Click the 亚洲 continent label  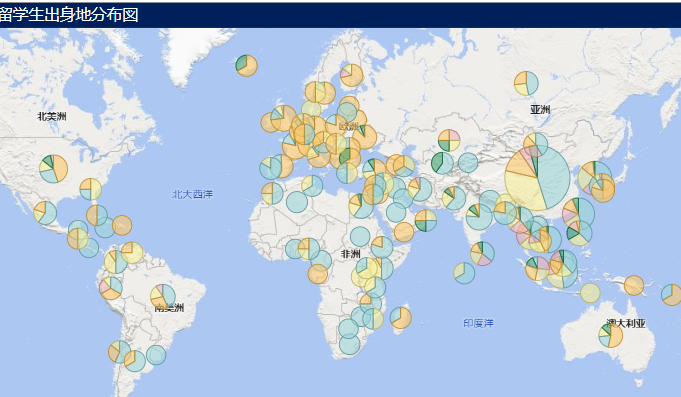(540, 110)
